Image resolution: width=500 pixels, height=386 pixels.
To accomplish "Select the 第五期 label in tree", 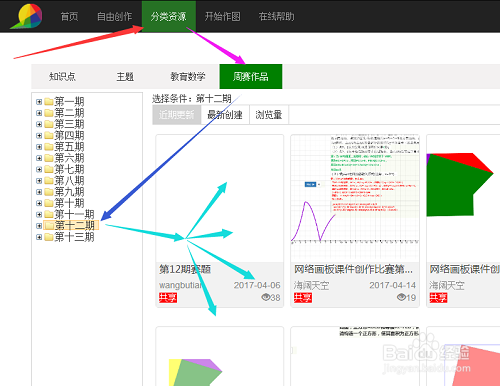I will [x=69, y=147].
